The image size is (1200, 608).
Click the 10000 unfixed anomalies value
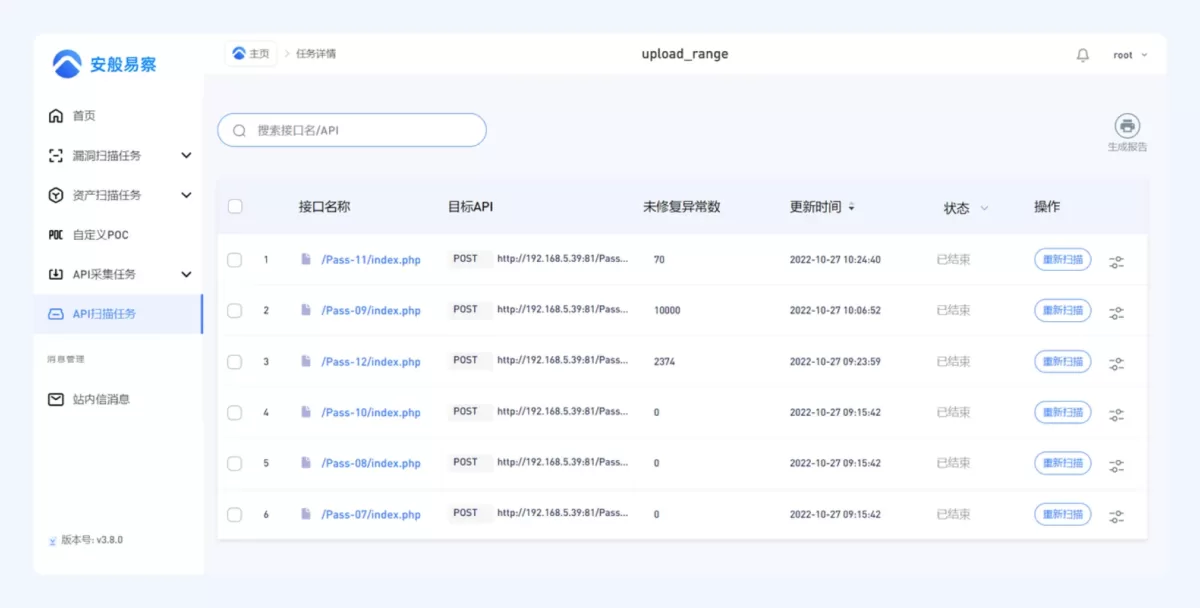click(667, 311)
